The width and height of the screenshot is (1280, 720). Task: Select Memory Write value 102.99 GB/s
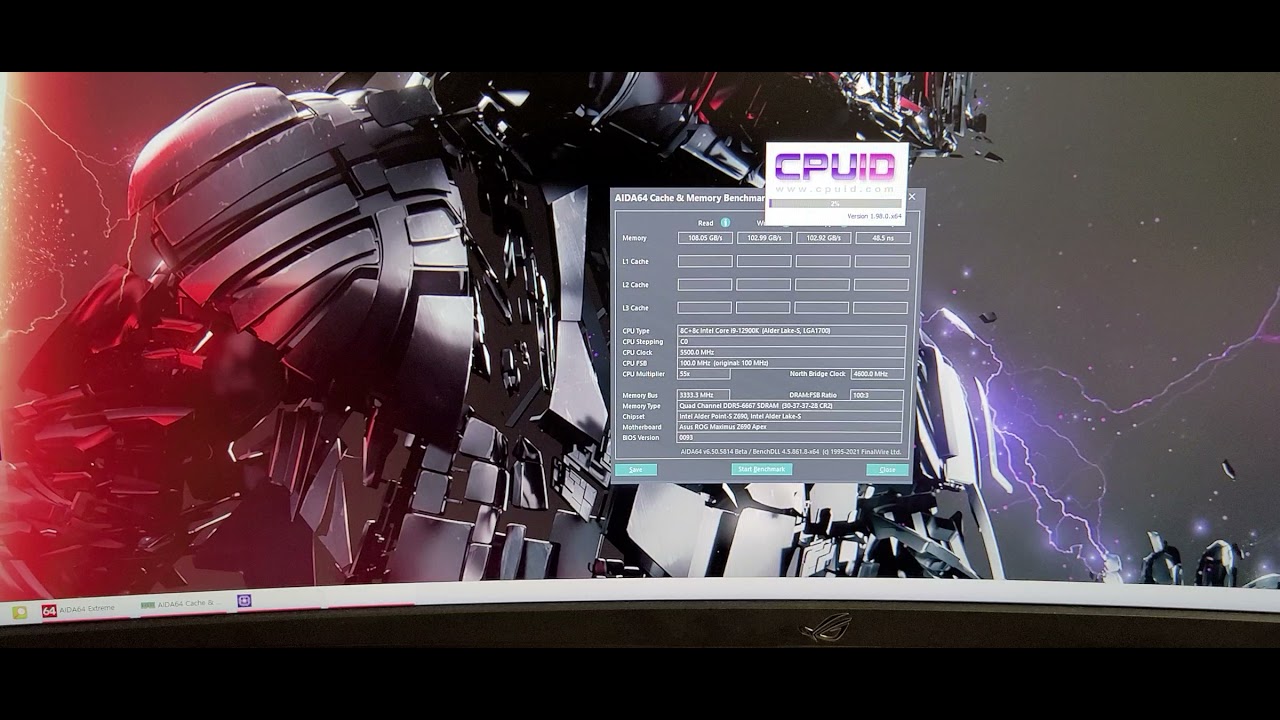click(x=764, y=238)
